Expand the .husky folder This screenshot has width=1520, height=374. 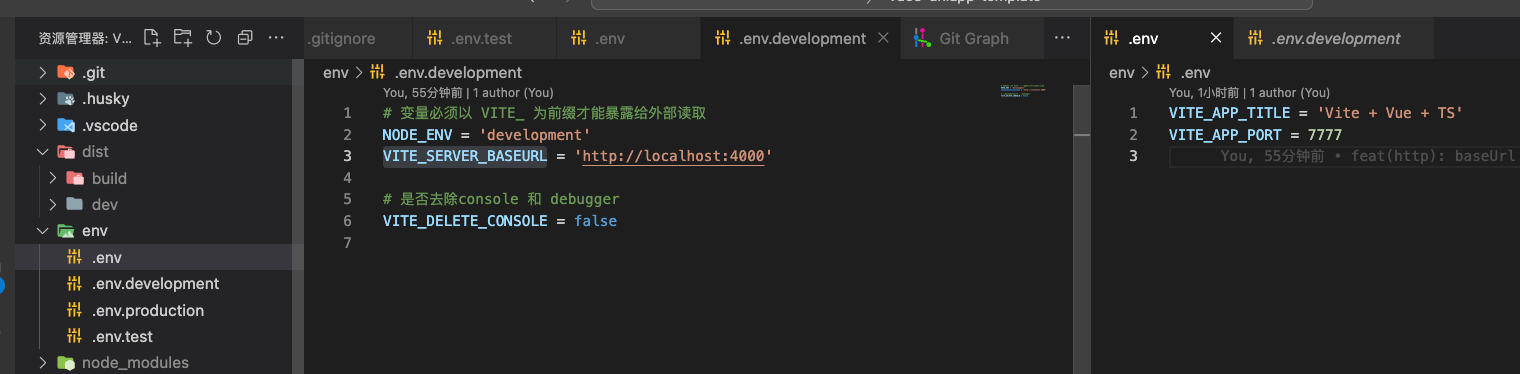click(x=42, y=99)
